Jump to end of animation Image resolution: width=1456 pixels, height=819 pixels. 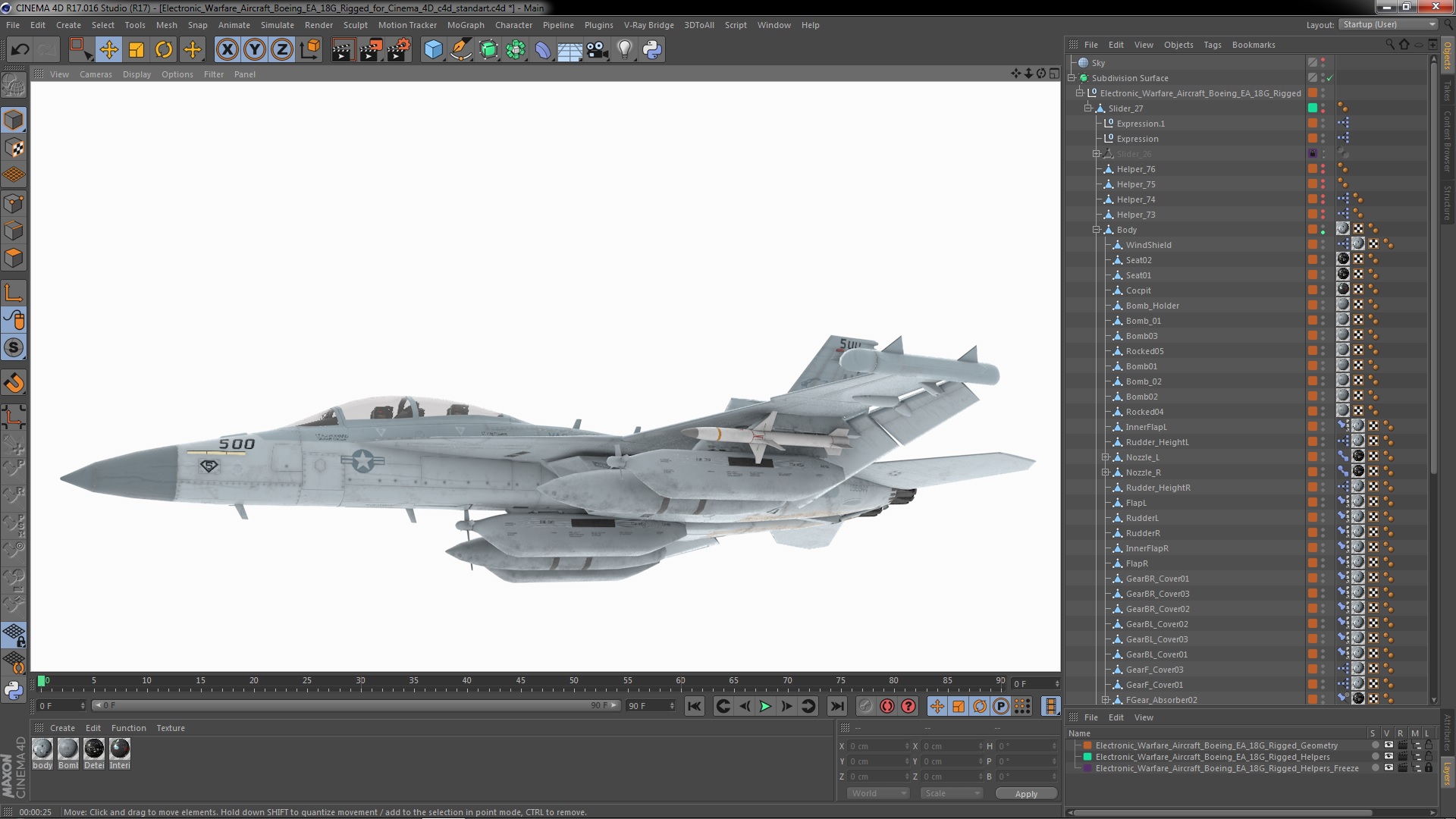837,706
